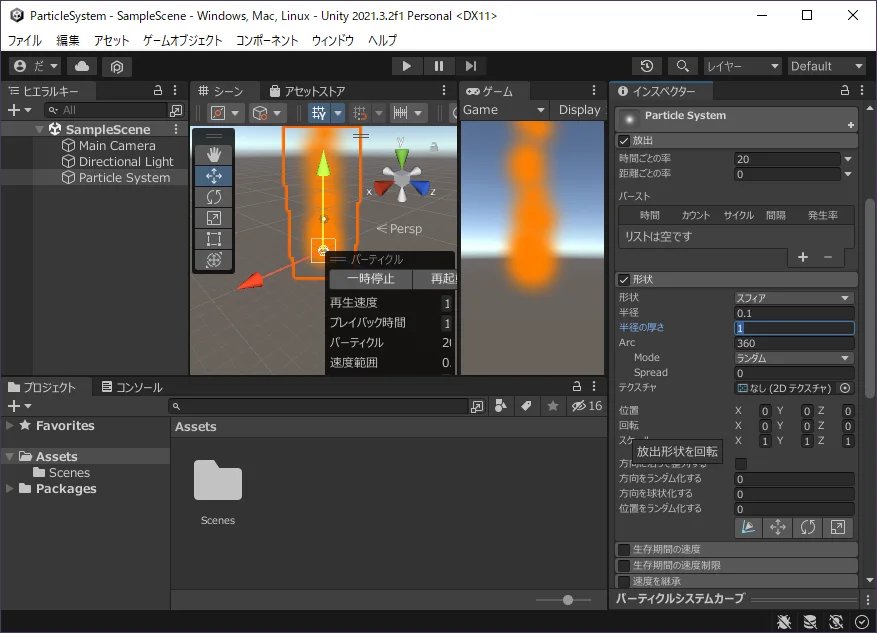Toggle the 放出 module checkbox
This screenshot has width=877, height=633.
(x=624, y=140)
